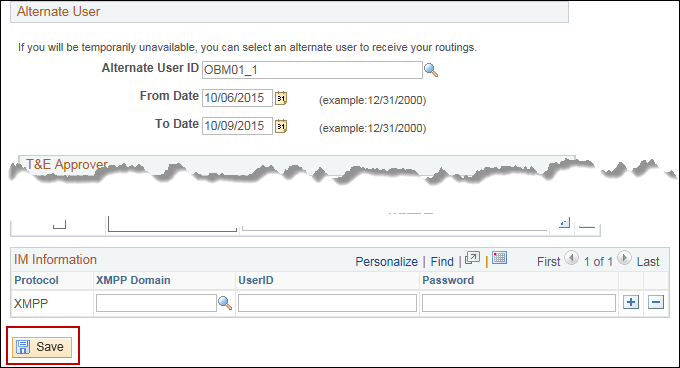Jump to Last row link

648,261
